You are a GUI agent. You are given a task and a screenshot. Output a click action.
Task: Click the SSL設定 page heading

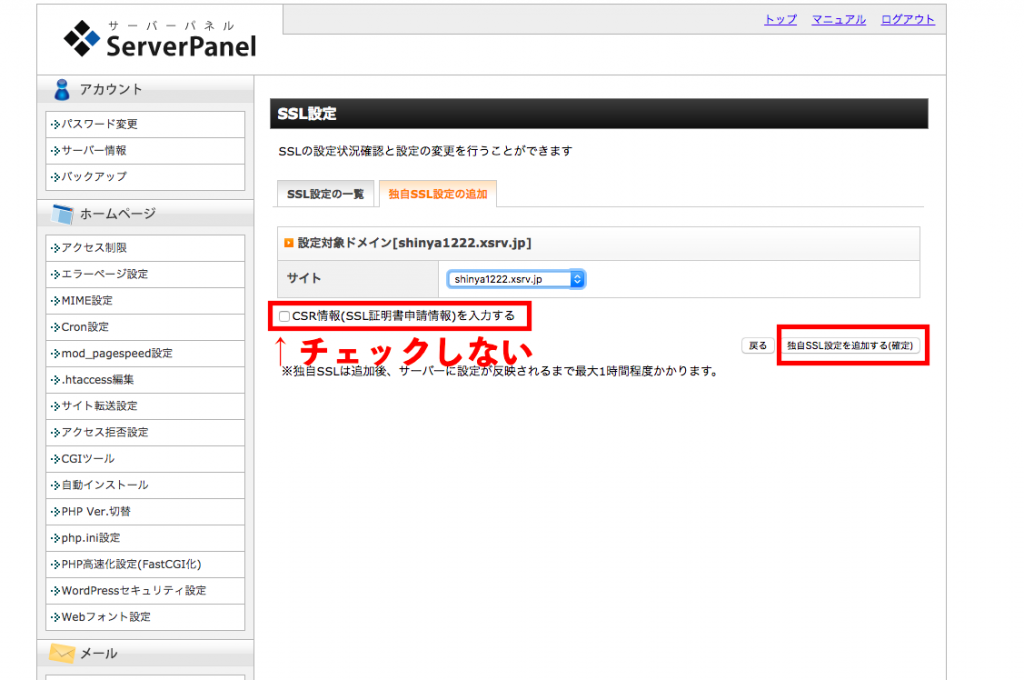click(x=307, y=114)
